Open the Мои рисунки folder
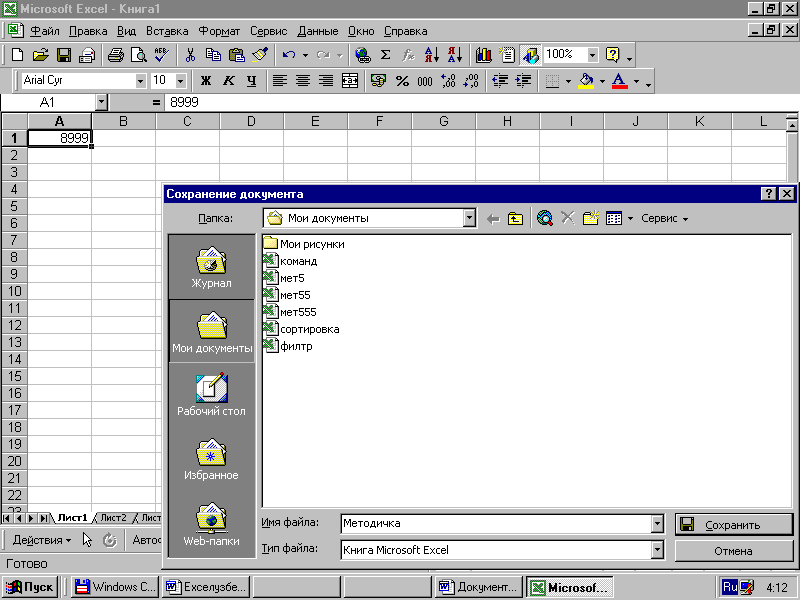The height and width of the screenshot is (600, 800). coord(304,244)
